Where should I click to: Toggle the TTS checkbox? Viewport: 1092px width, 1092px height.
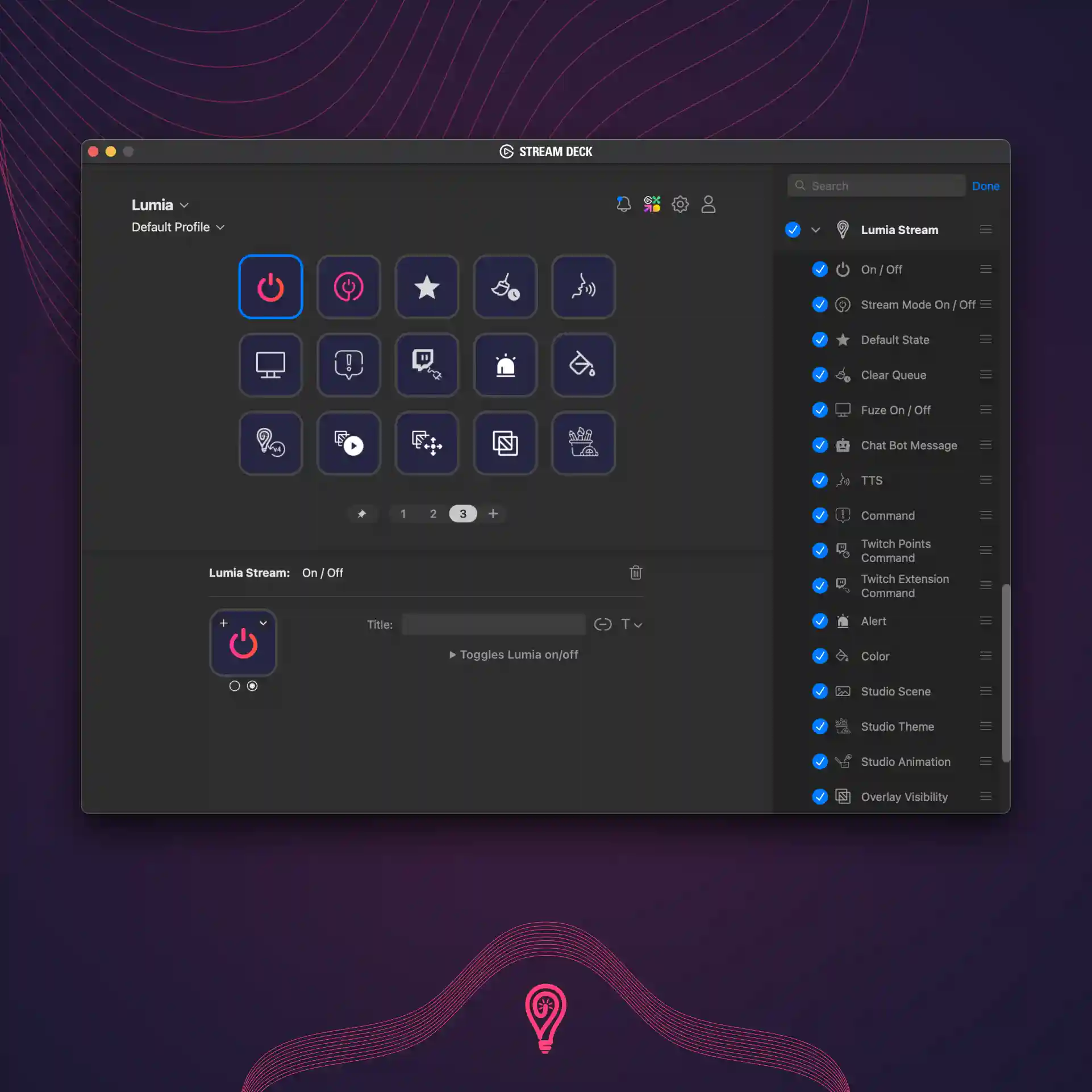[820, 481]
